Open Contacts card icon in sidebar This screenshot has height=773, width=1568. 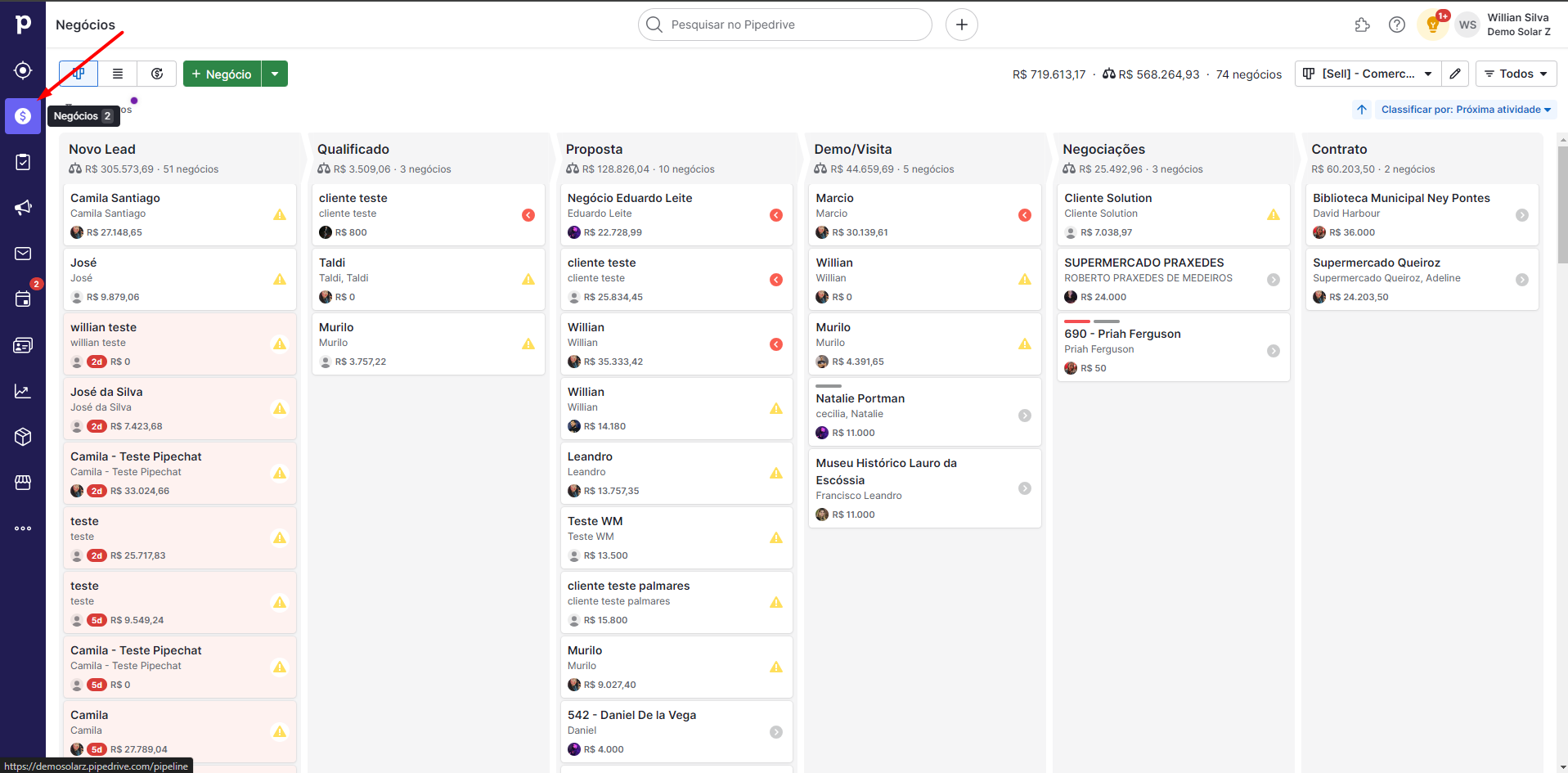pyautogui.click(x=23, y=345)
